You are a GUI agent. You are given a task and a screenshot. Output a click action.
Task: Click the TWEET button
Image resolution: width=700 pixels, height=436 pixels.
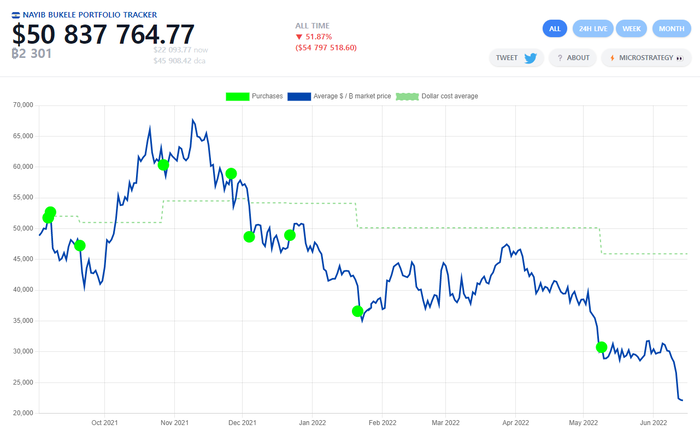point(516,58)
